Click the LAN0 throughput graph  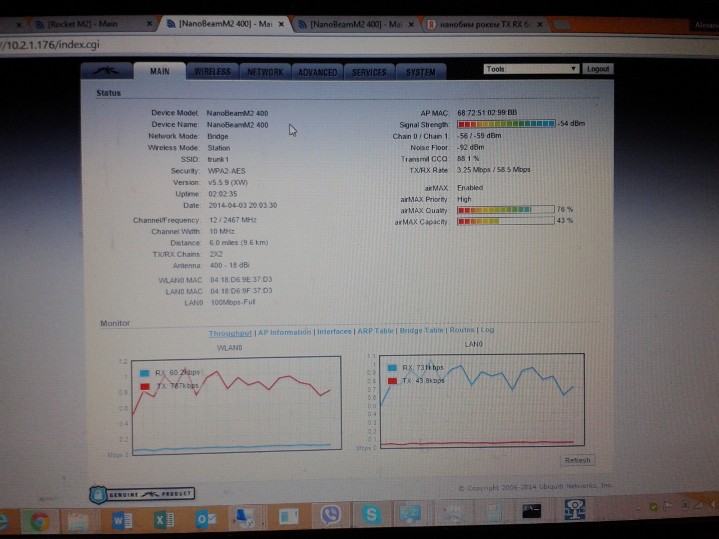pos(482,400)
